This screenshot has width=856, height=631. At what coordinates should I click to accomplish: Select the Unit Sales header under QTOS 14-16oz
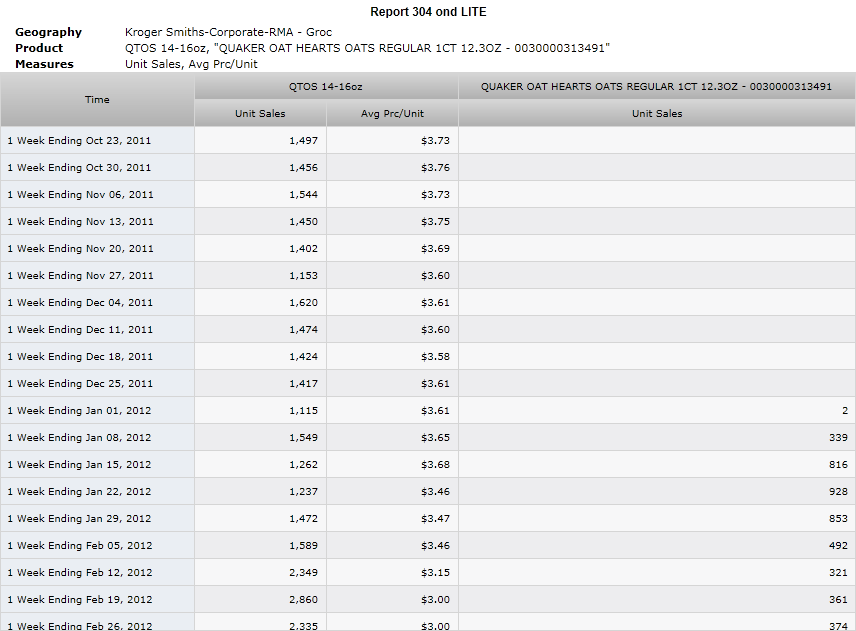[260, 114]
